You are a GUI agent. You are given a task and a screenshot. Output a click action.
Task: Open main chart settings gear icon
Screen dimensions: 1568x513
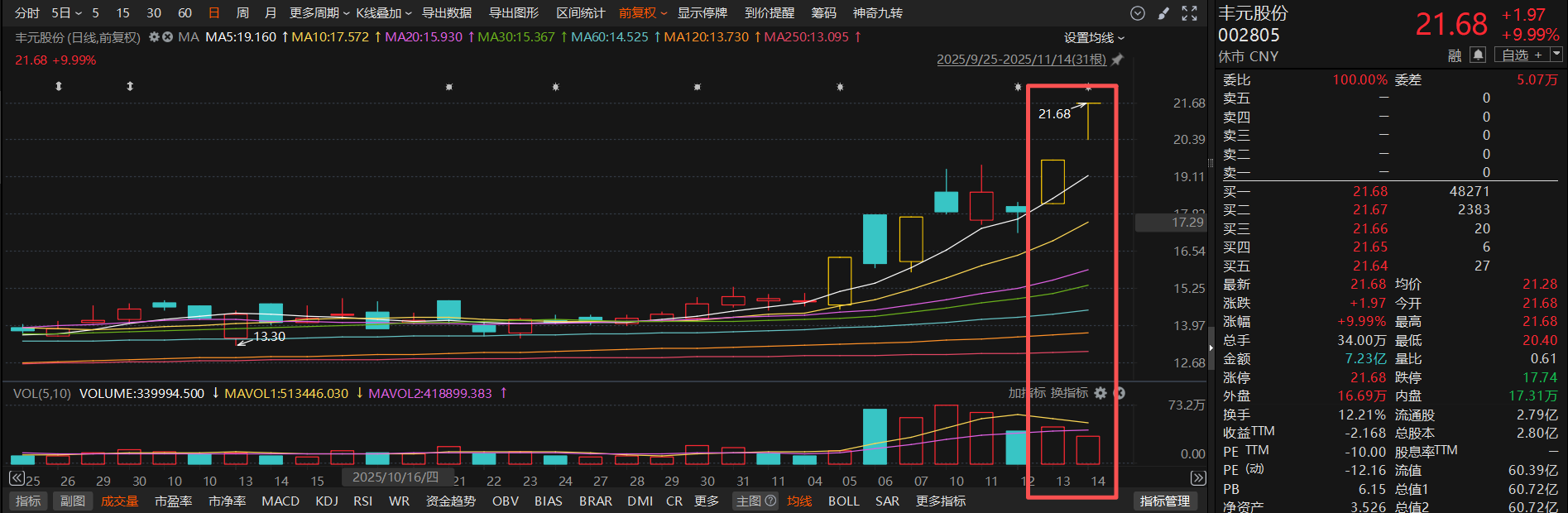click(x=154, y=37)
